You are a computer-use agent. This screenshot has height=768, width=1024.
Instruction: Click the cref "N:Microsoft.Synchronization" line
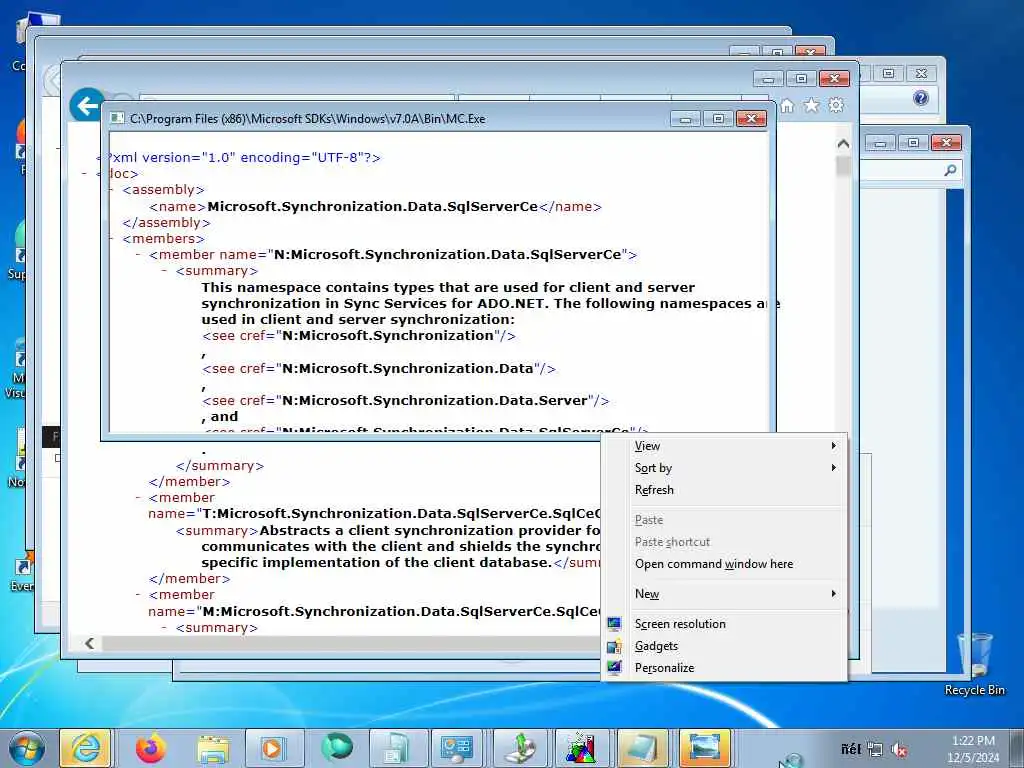[359, 336]
